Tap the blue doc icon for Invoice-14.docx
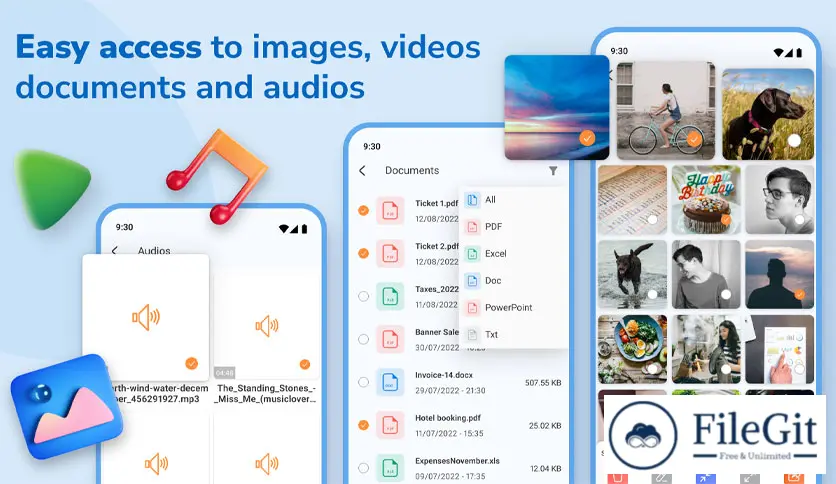This screenshot has height=484, width=836. pos(390,382)
